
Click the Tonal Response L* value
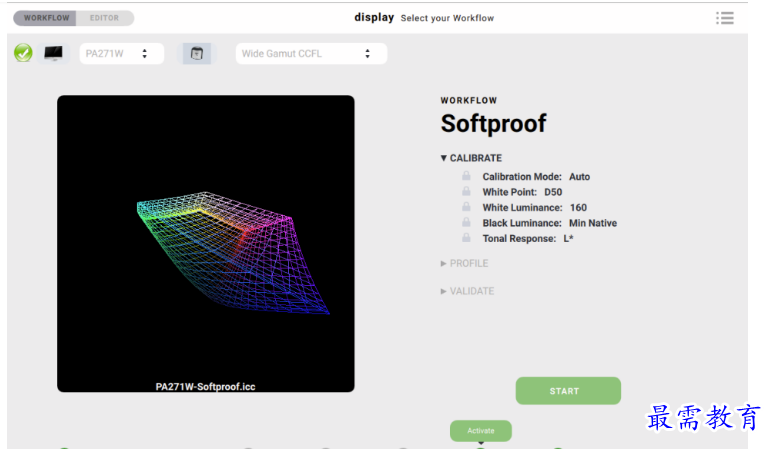[568, 239]
